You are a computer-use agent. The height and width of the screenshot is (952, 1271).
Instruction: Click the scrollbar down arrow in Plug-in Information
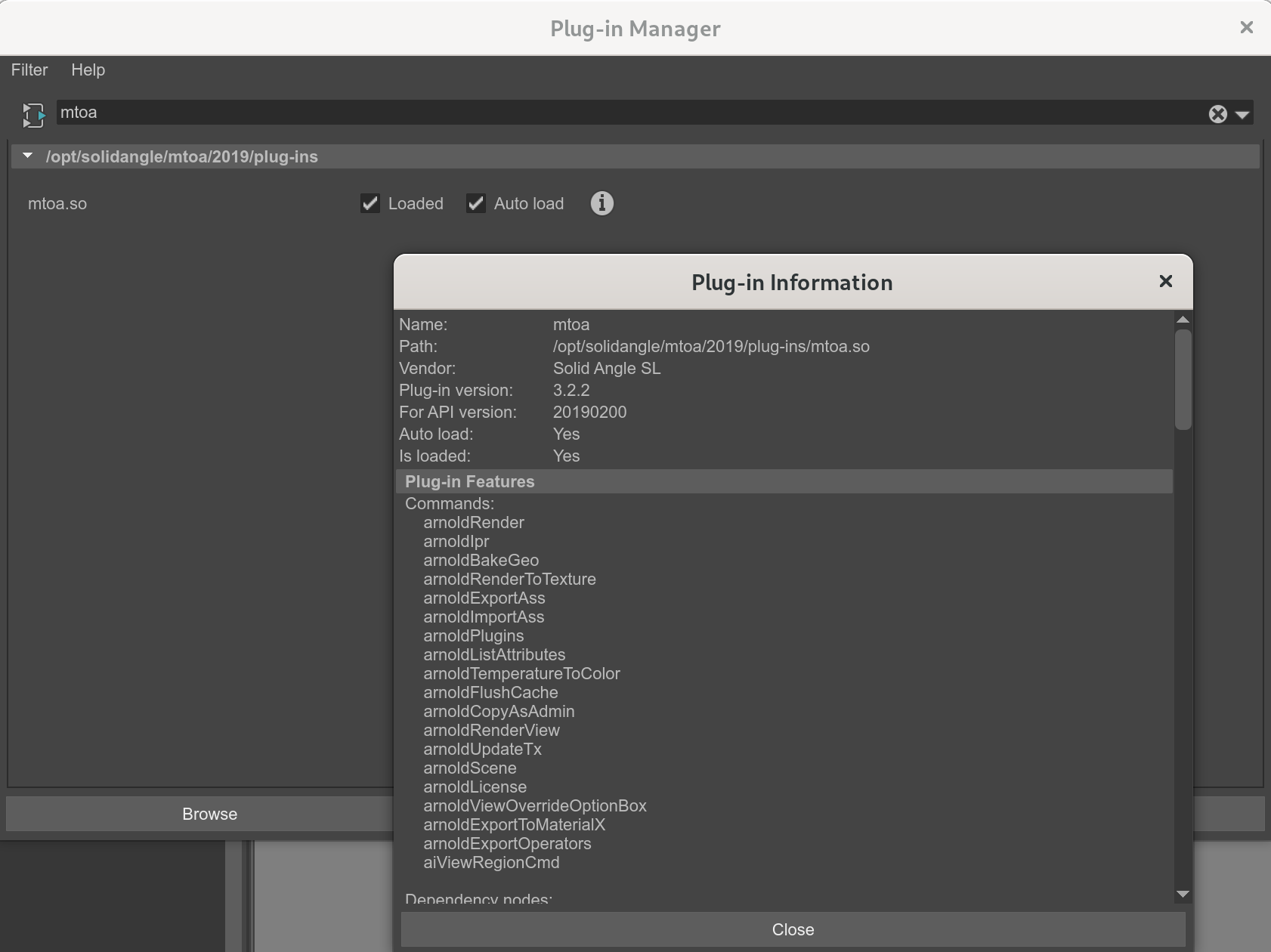point(1183,894)
